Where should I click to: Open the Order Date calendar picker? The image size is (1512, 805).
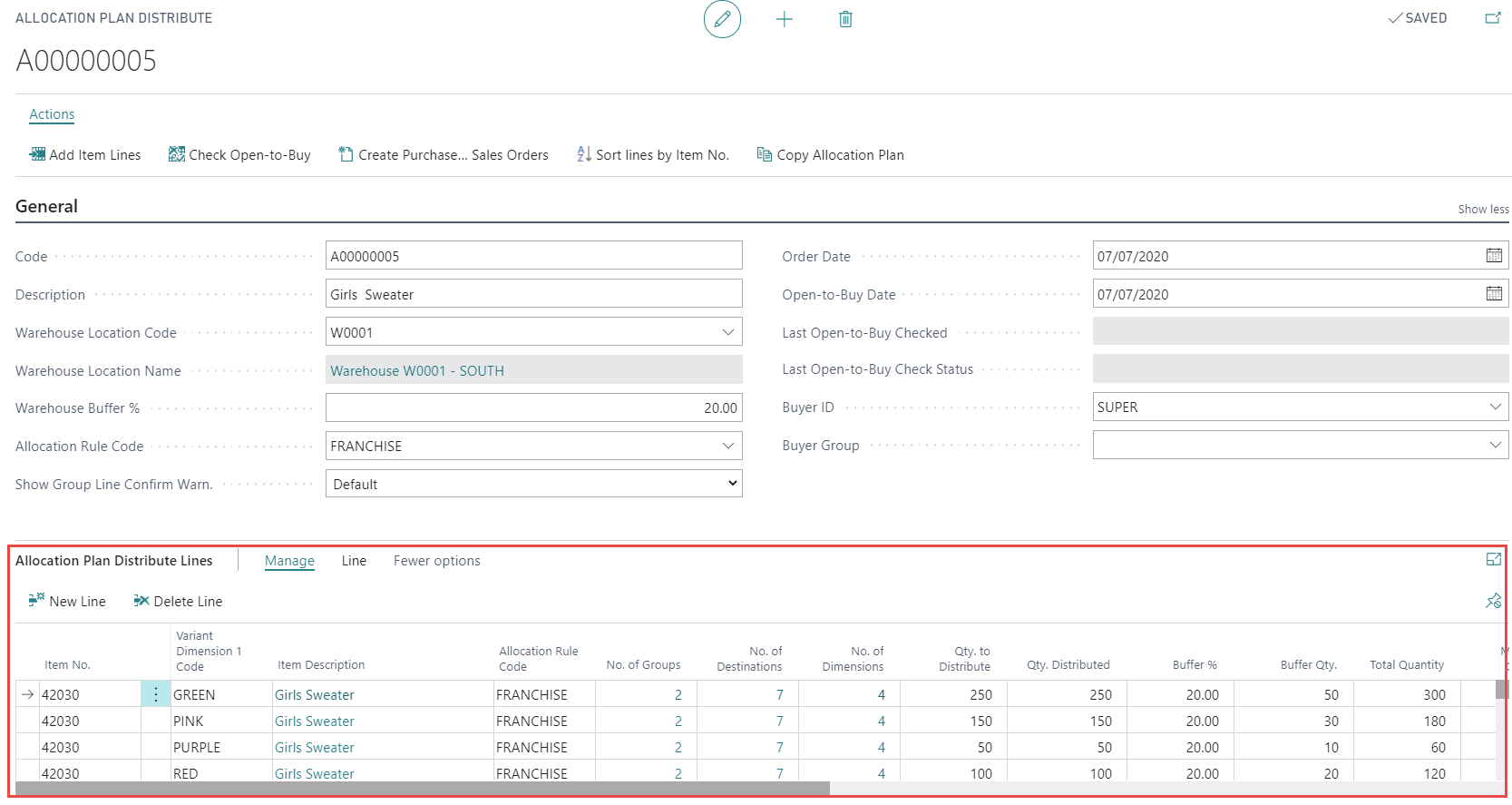click(1494, 256)
